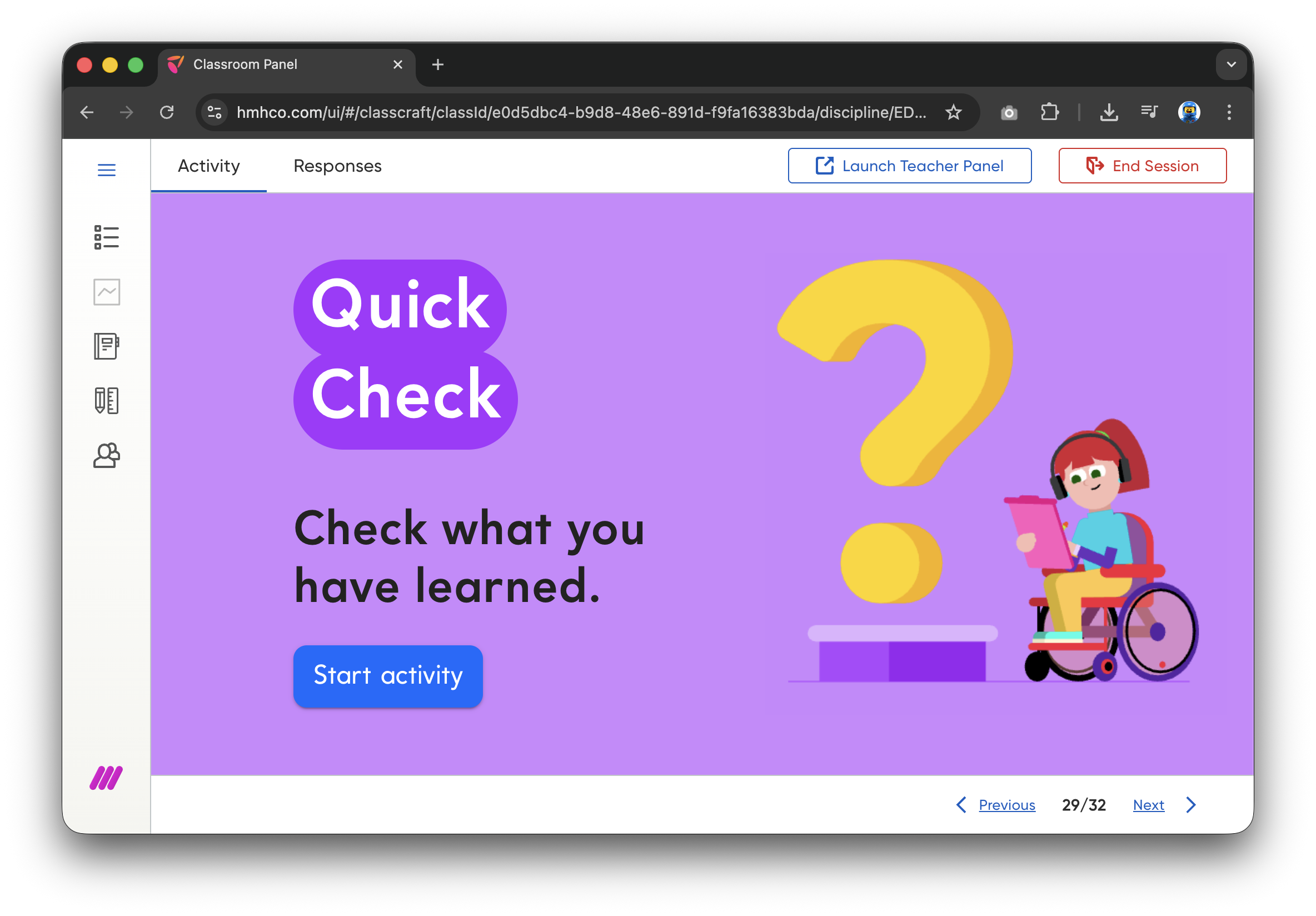Open the students group sidebar icon
This screenshot has width=1316, height=916.
pyautogui.click(x=107, y=456)
